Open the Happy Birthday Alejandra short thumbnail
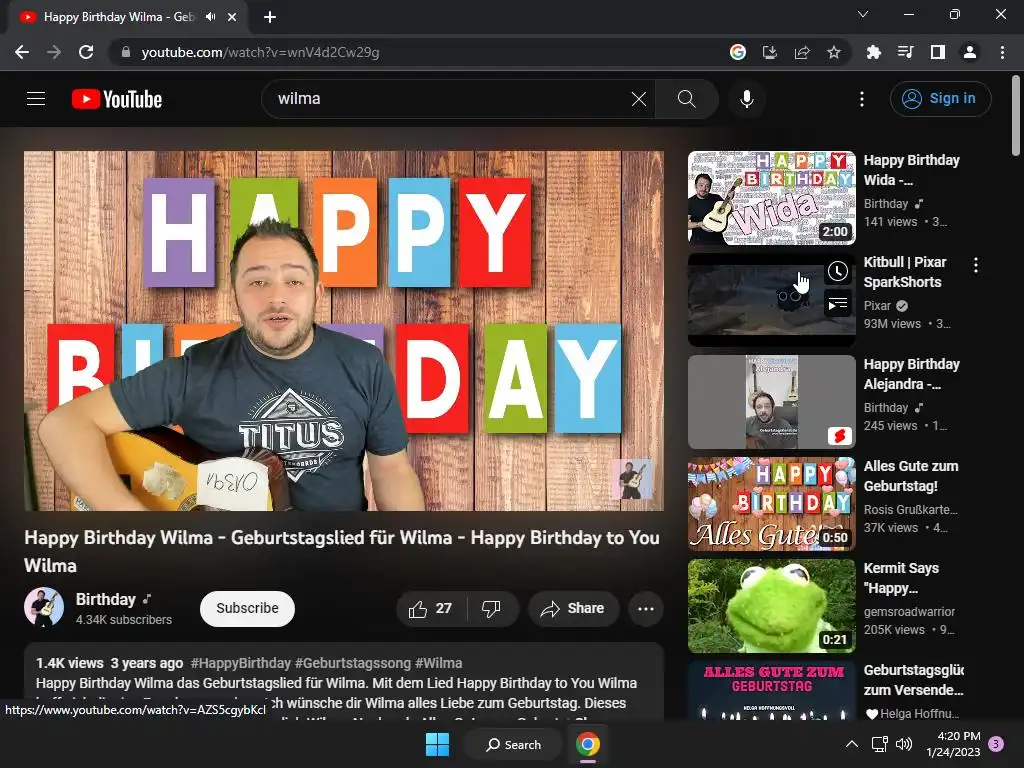The width and height of the screenshot is (1024, 768). (x=771, y=402)
